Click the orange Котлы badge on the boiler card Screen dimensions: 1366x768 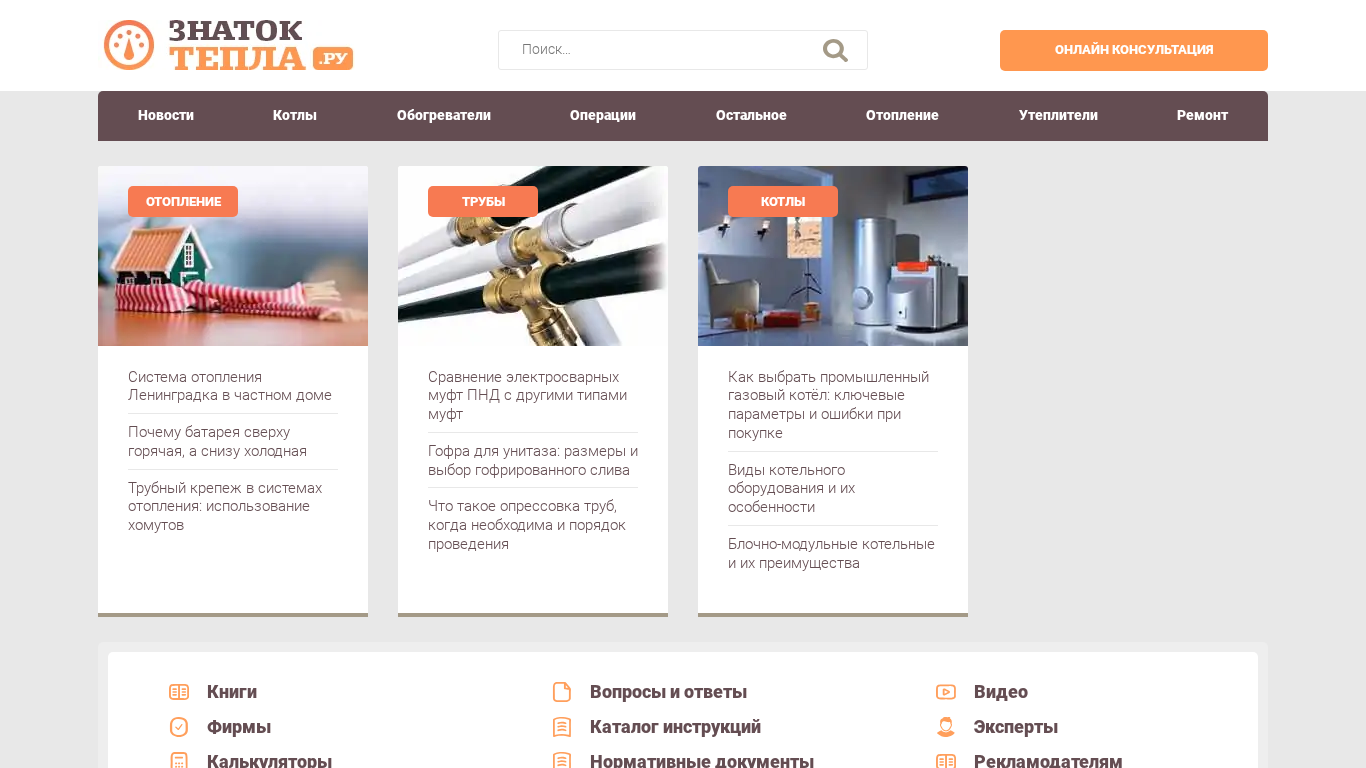point(783,201)
